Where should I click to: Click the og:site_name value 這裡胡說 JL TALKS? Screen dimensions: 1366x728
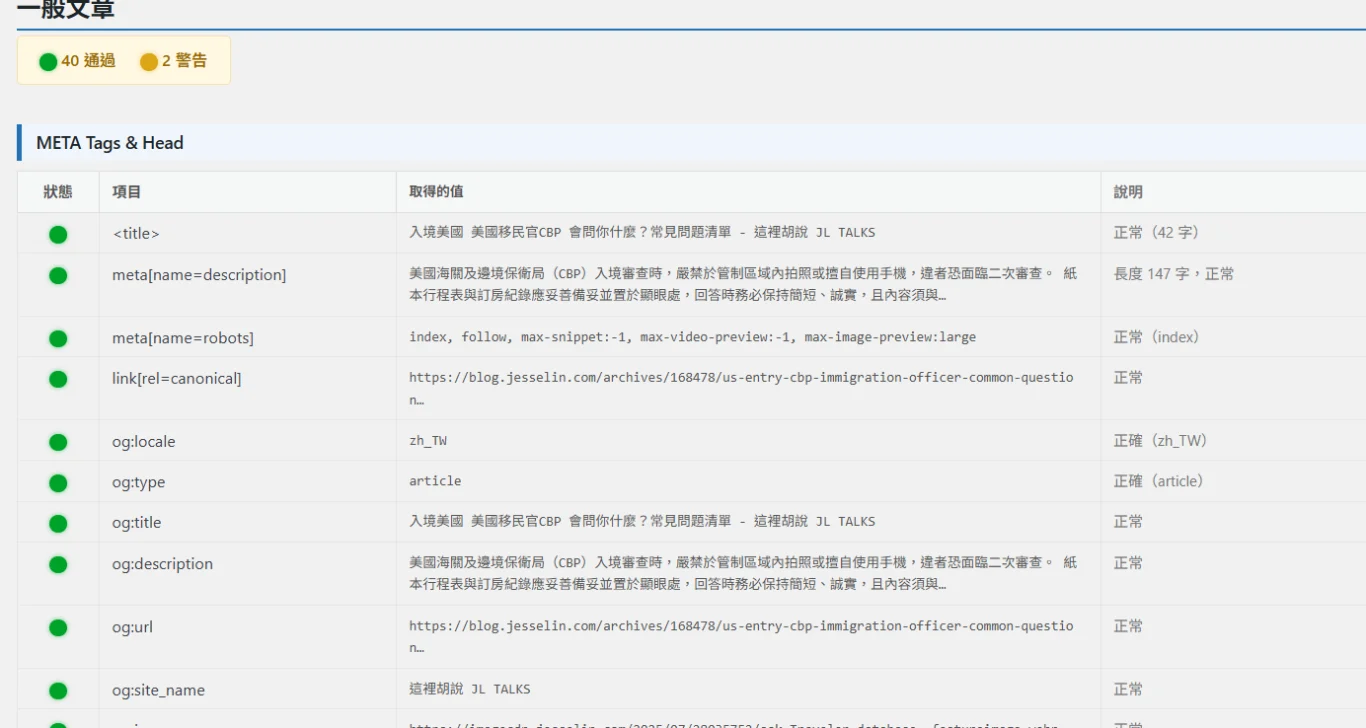tap(470, 689)
